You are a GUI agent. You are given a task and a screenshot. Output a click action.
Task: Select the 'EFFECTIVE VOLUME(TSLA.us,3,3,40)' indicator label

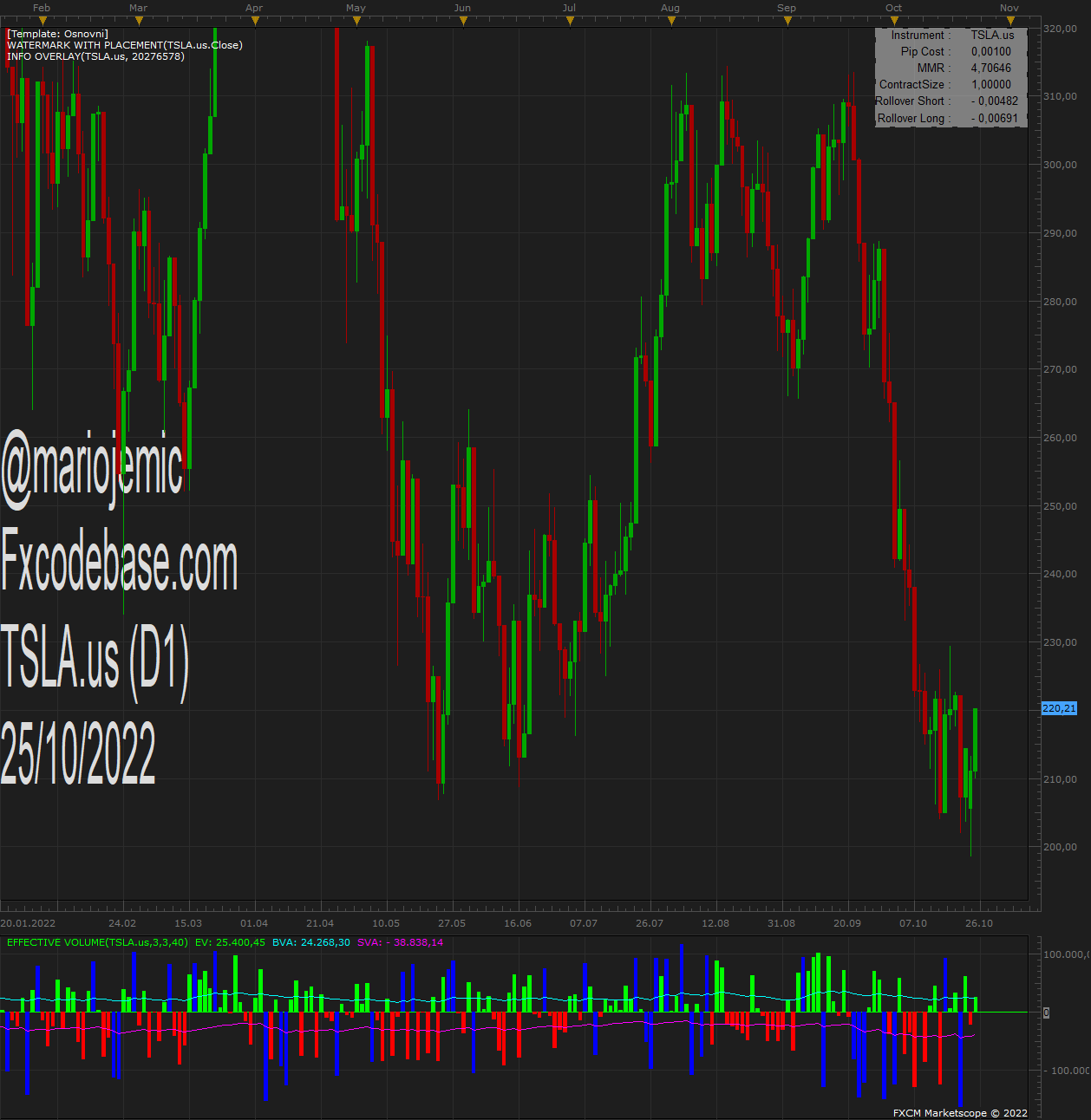97,942
